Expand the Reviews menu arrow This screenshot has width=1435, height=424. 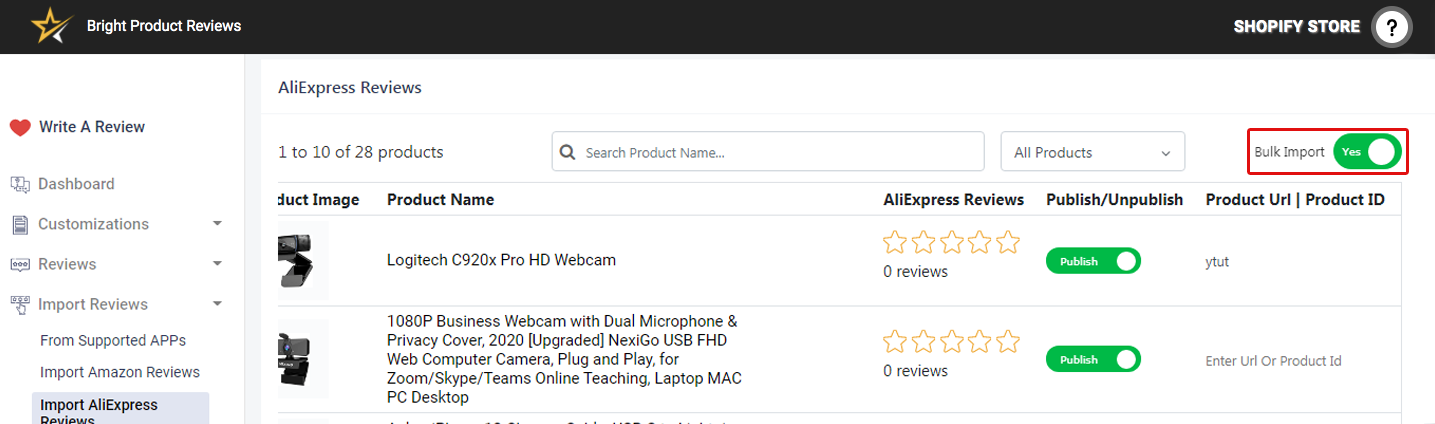click(217, 264)
